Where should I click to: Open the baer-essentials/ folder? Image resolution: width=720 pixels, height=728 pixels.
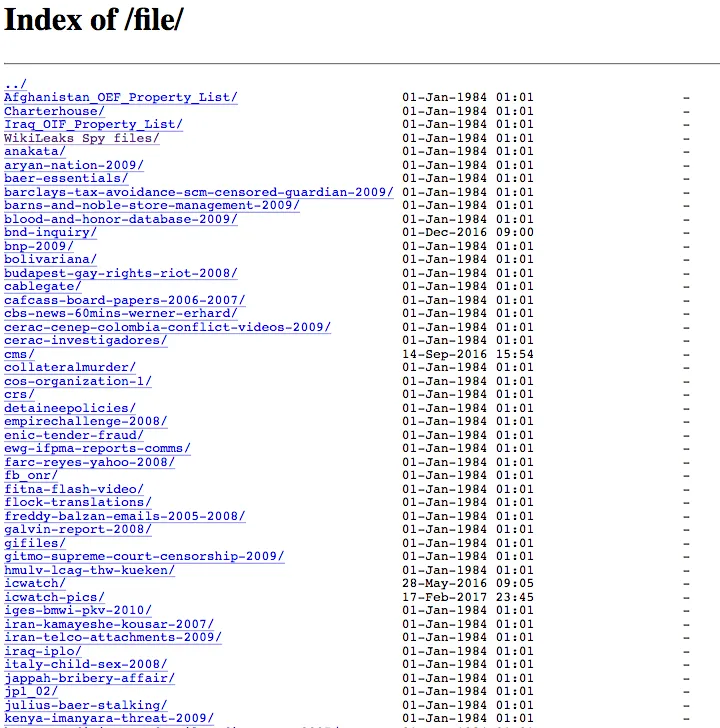point(66,178)
